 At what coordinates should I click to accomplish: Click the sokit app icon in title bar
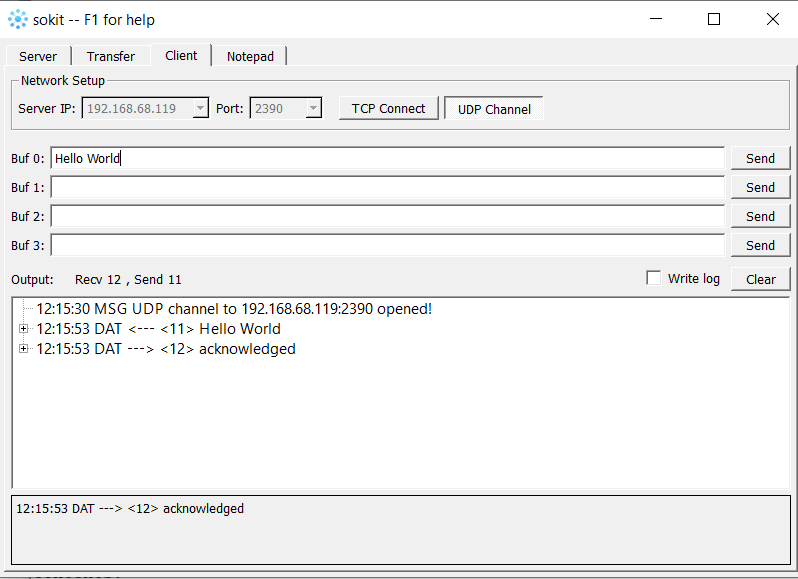(17, 19)
